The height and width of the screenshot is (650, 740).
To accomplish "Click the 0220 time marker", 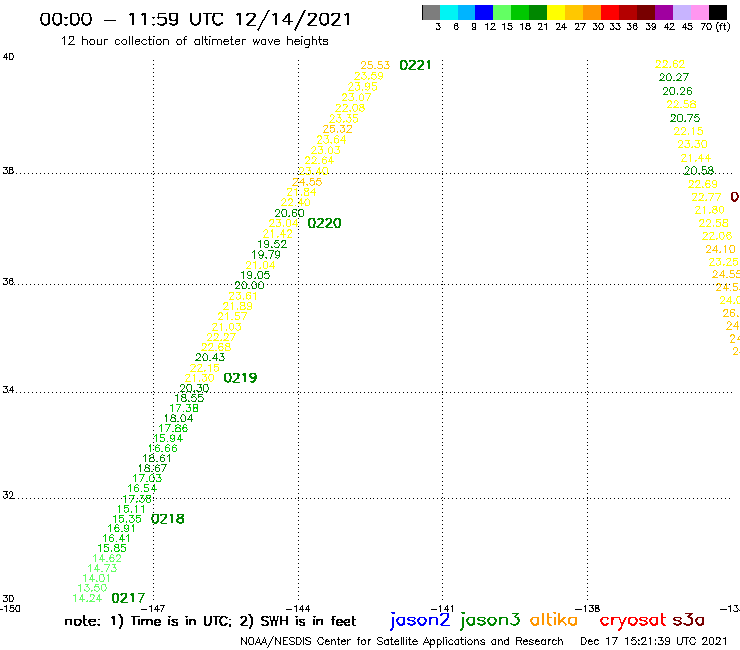I will 324,223.
